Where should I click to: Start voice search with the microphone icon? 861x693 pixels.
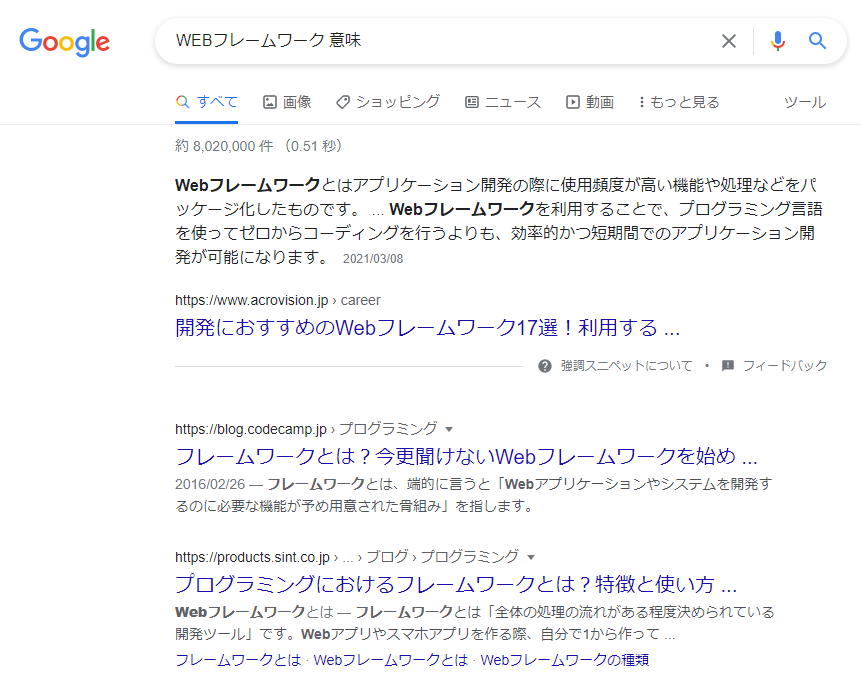click(778, 41)
